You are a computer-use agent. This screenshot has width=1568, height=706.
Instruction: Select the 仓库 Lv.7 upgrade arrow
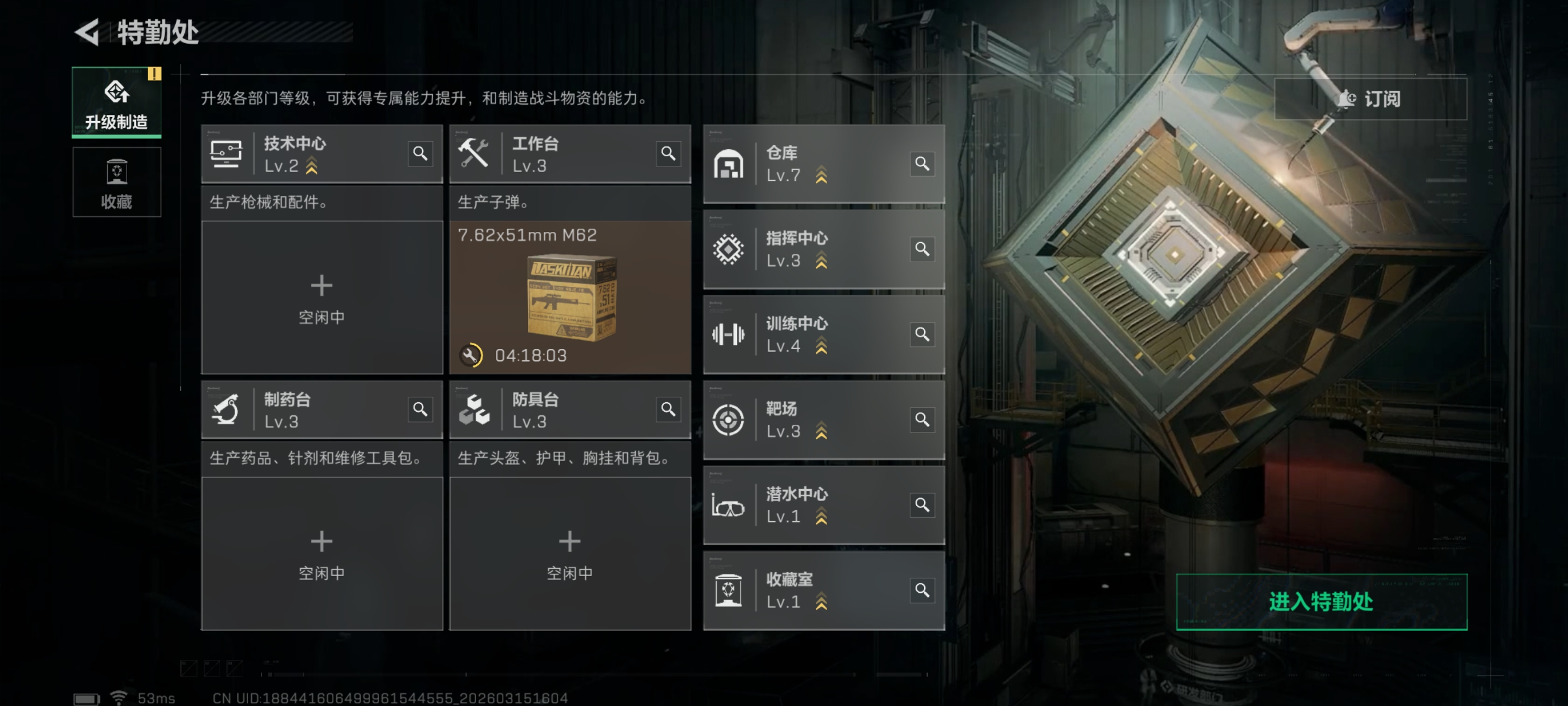tap(821, 175)
